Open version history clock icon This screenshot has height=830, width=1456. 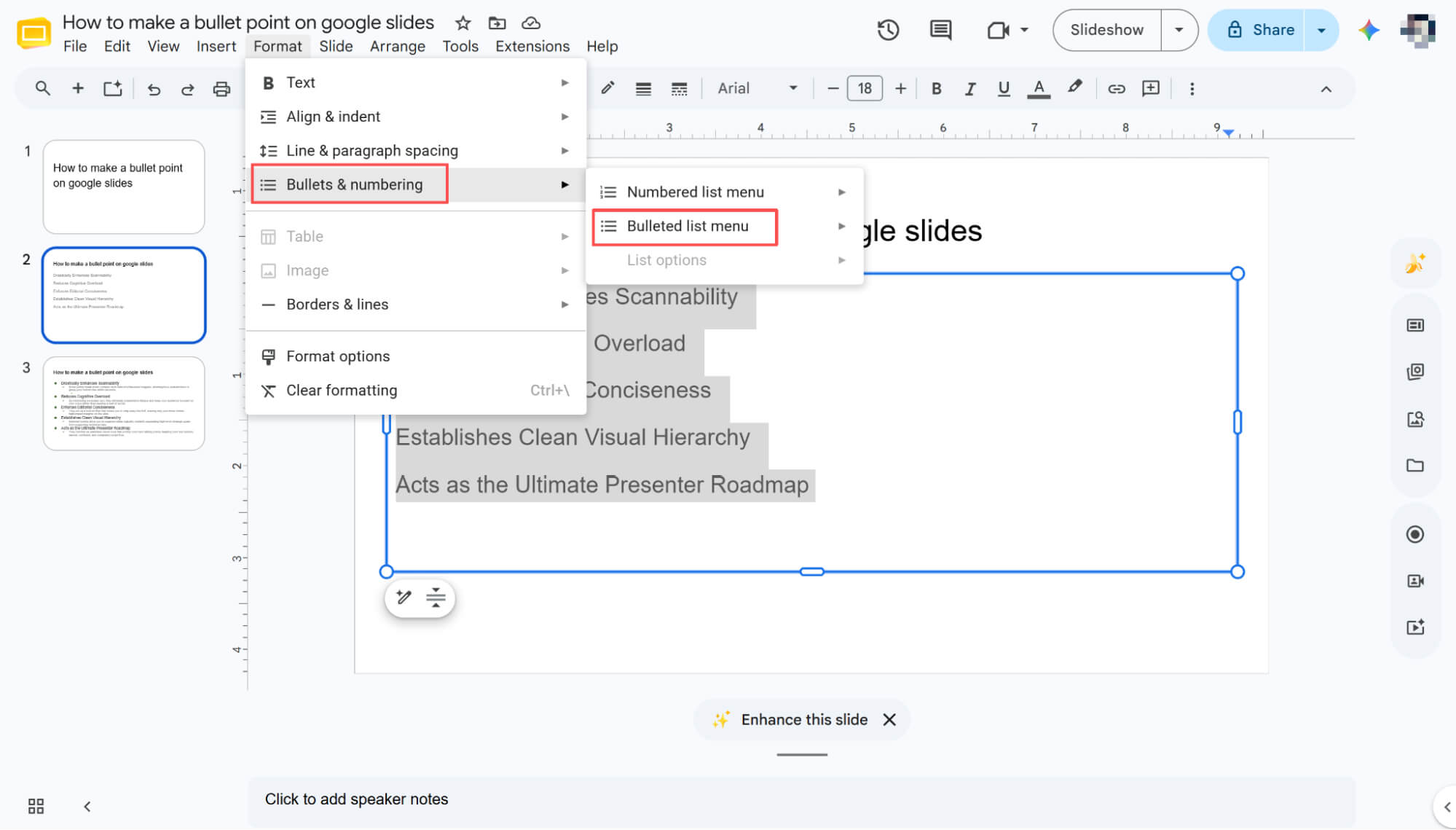point(888,30)
